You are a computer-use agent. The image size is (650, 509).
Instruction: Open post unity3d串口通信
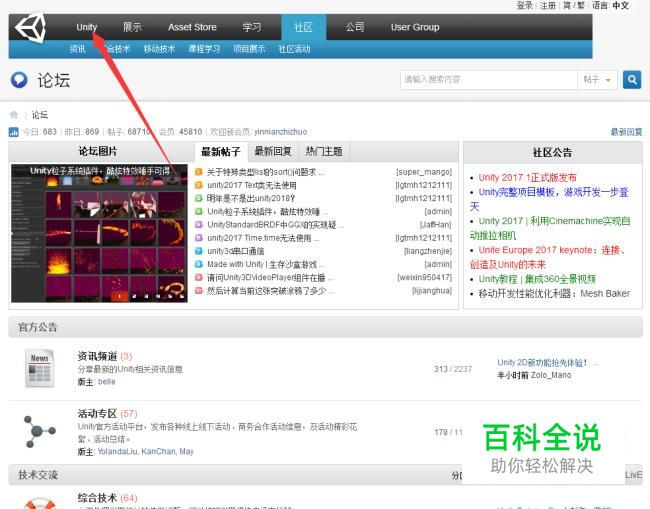(235, 251)
